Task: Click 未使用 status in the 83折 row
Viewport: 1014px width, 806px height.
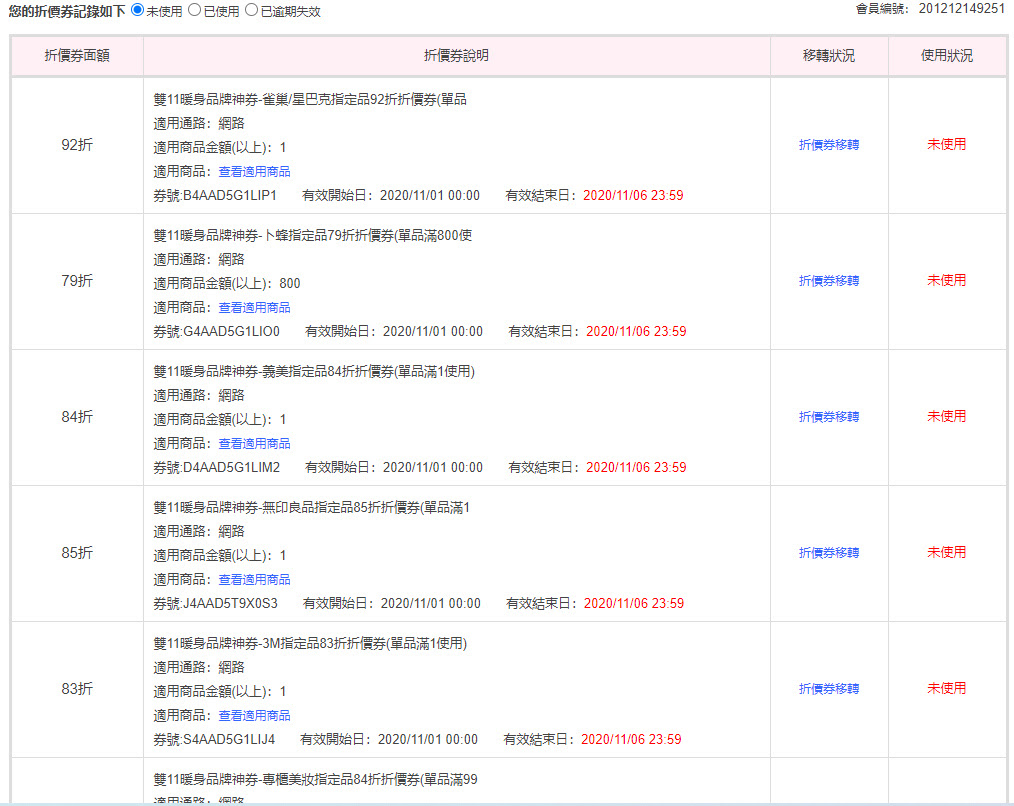Action: point(947,688)
